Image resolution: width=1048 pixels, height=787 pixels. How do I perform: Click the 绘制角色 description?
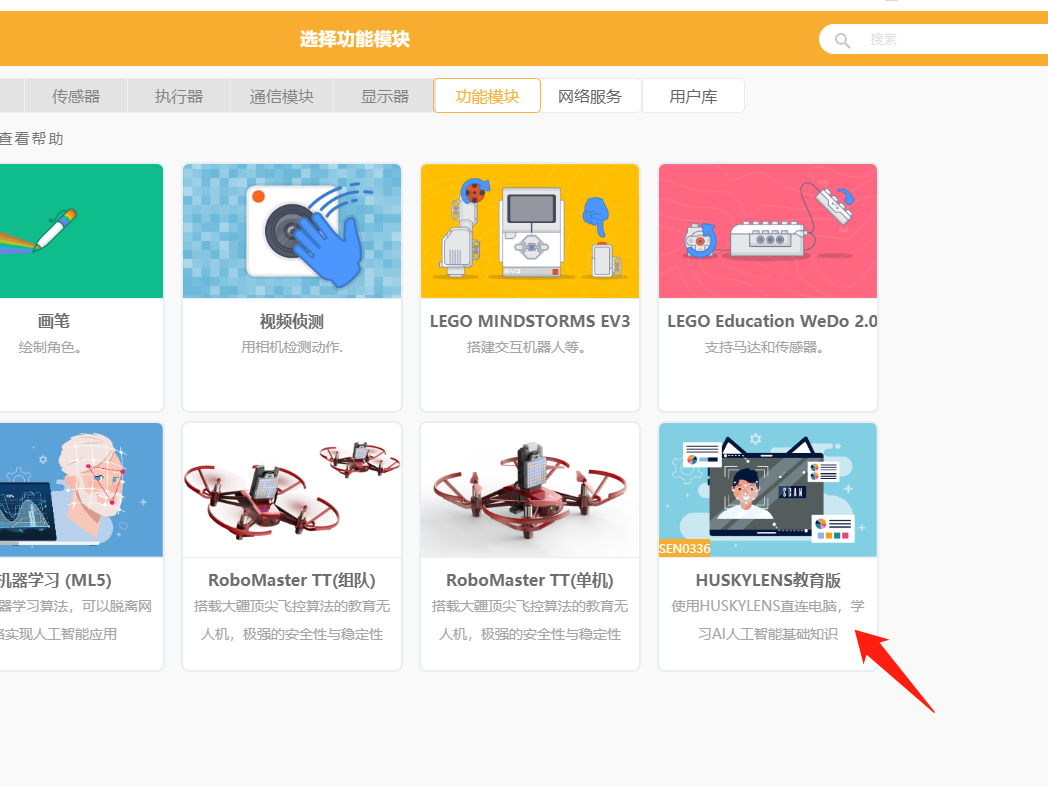tap(50, 347)
